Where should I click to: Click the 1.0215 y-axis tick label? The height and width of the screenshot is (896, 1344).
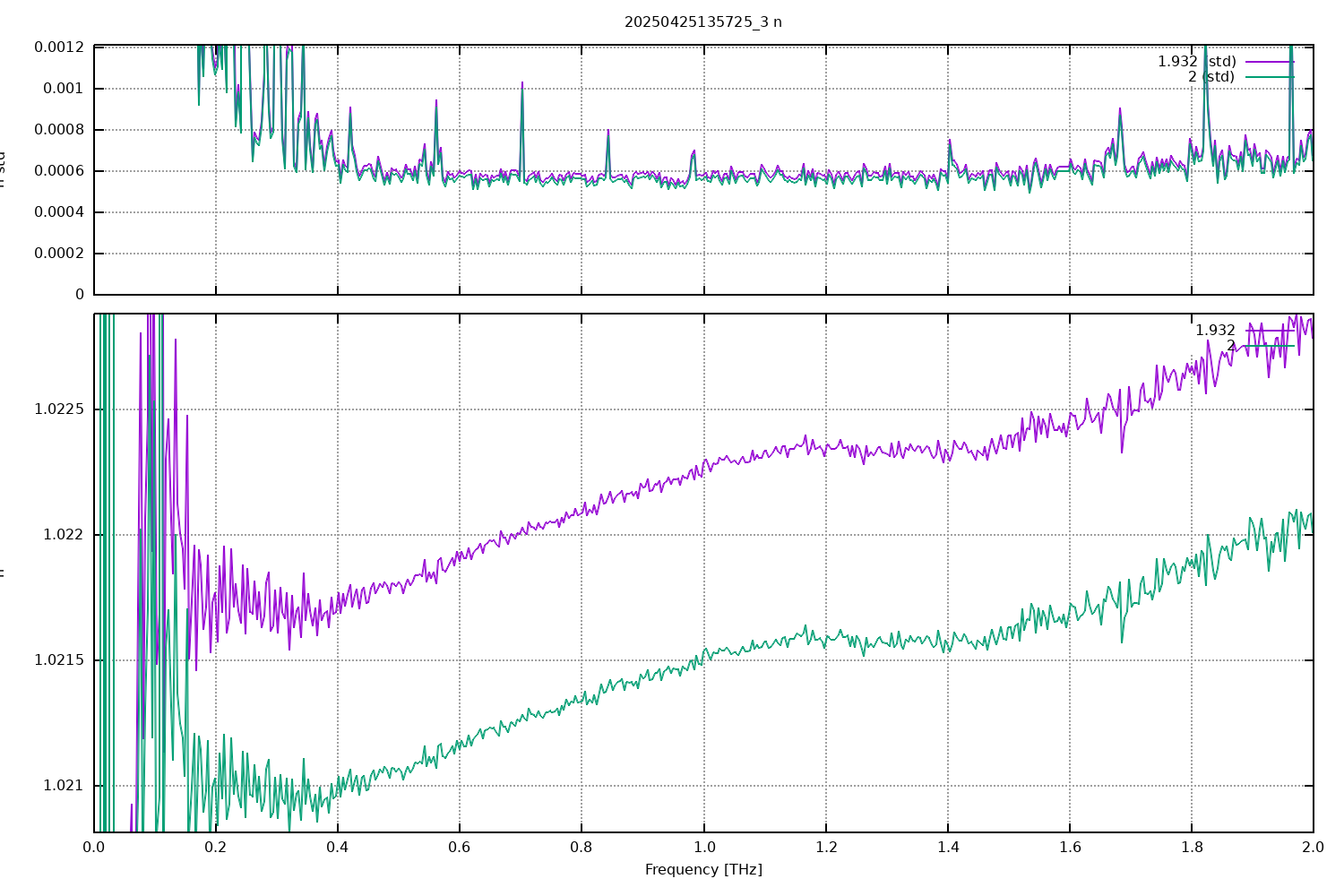59,660
